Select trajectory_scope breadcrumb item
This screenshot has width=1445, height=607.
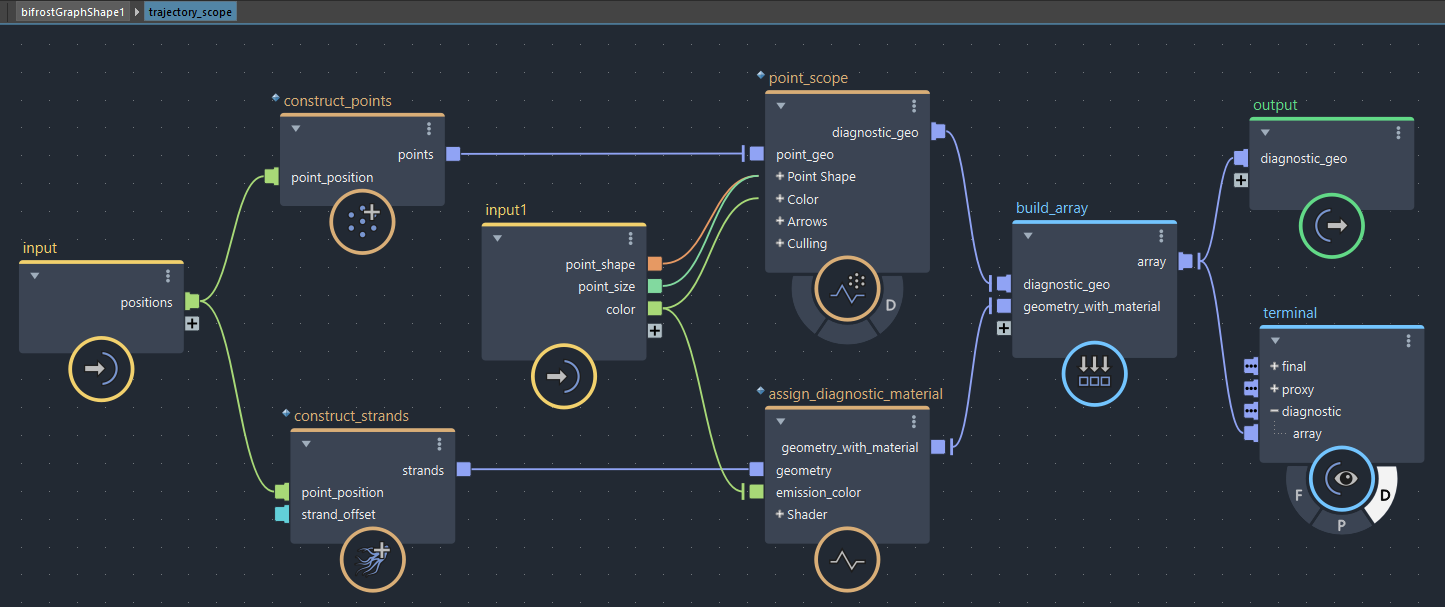[192, 13]
